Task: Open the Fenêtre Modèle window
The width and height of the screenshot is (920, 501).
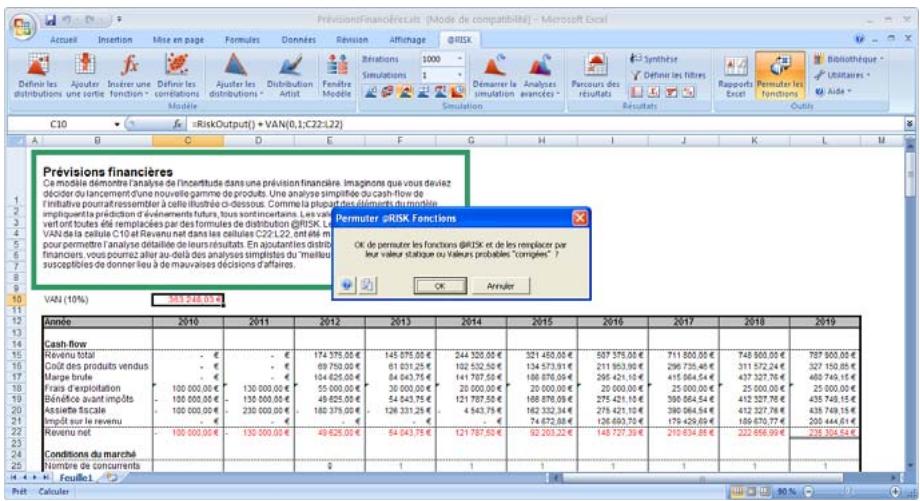Action: 336,75
